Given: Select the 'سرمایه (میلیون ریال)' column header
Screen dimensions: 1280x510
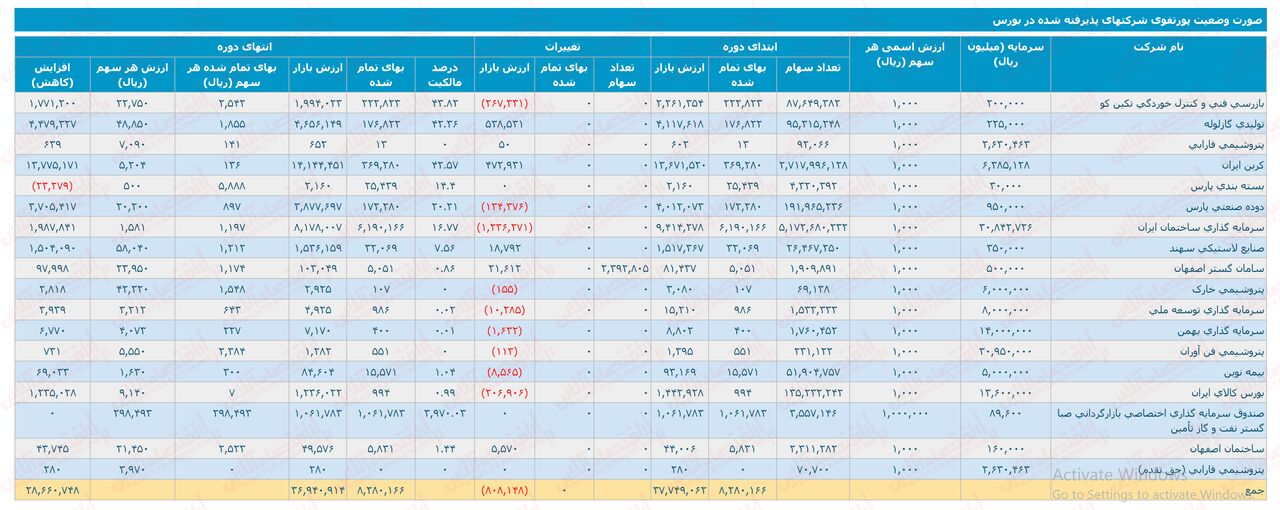Looking at the screenshot, I should click(x=1004, y=54).
